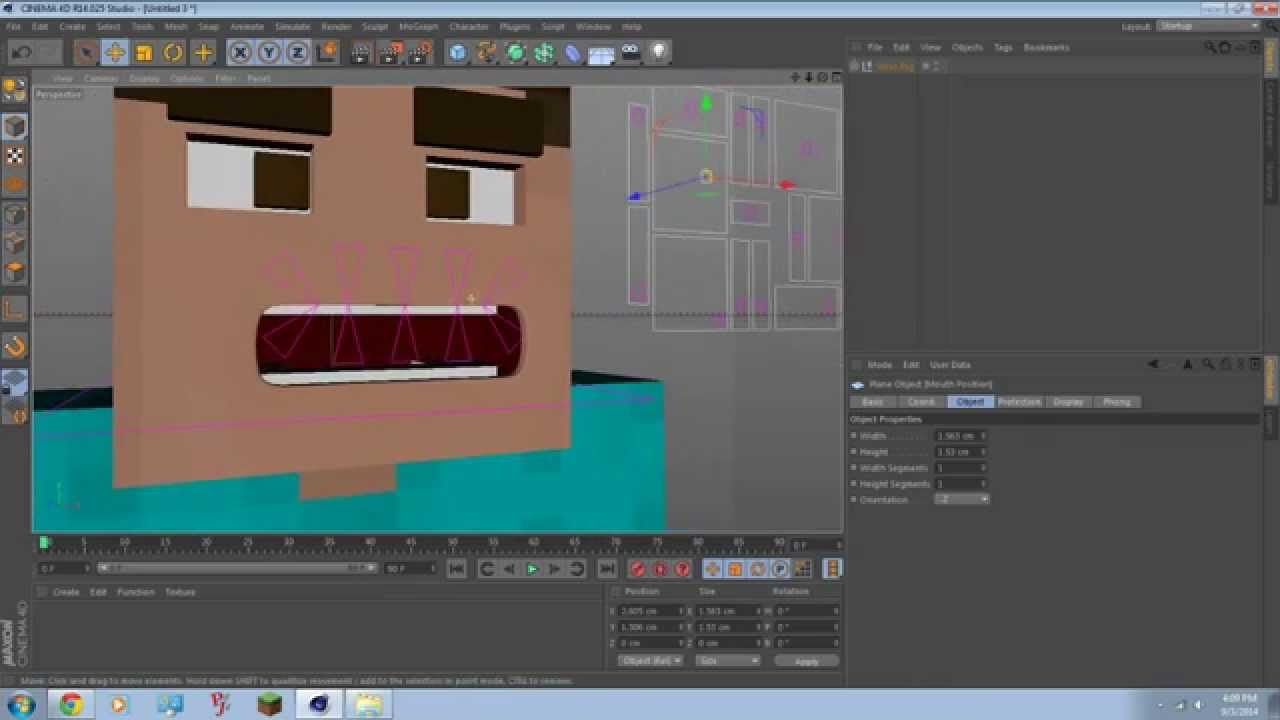
Task: Open Object Manager Tags menu
Action: (x=1003, y=47)
